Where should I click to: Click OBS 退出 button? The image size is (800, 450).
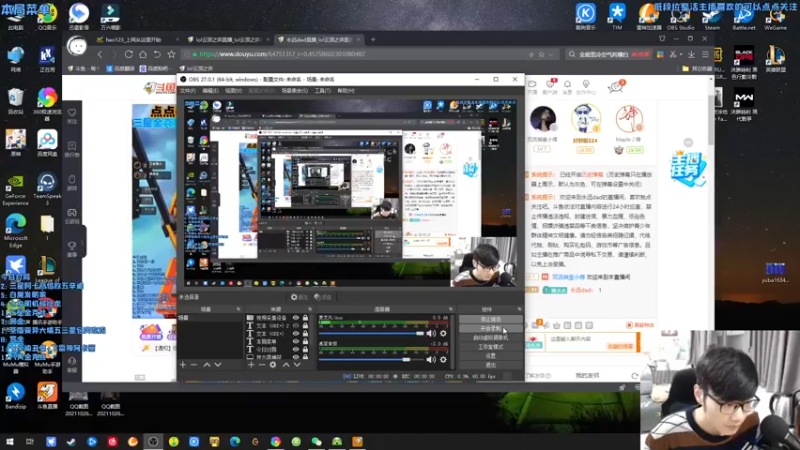pyautogui.click(x=490, y=365)
